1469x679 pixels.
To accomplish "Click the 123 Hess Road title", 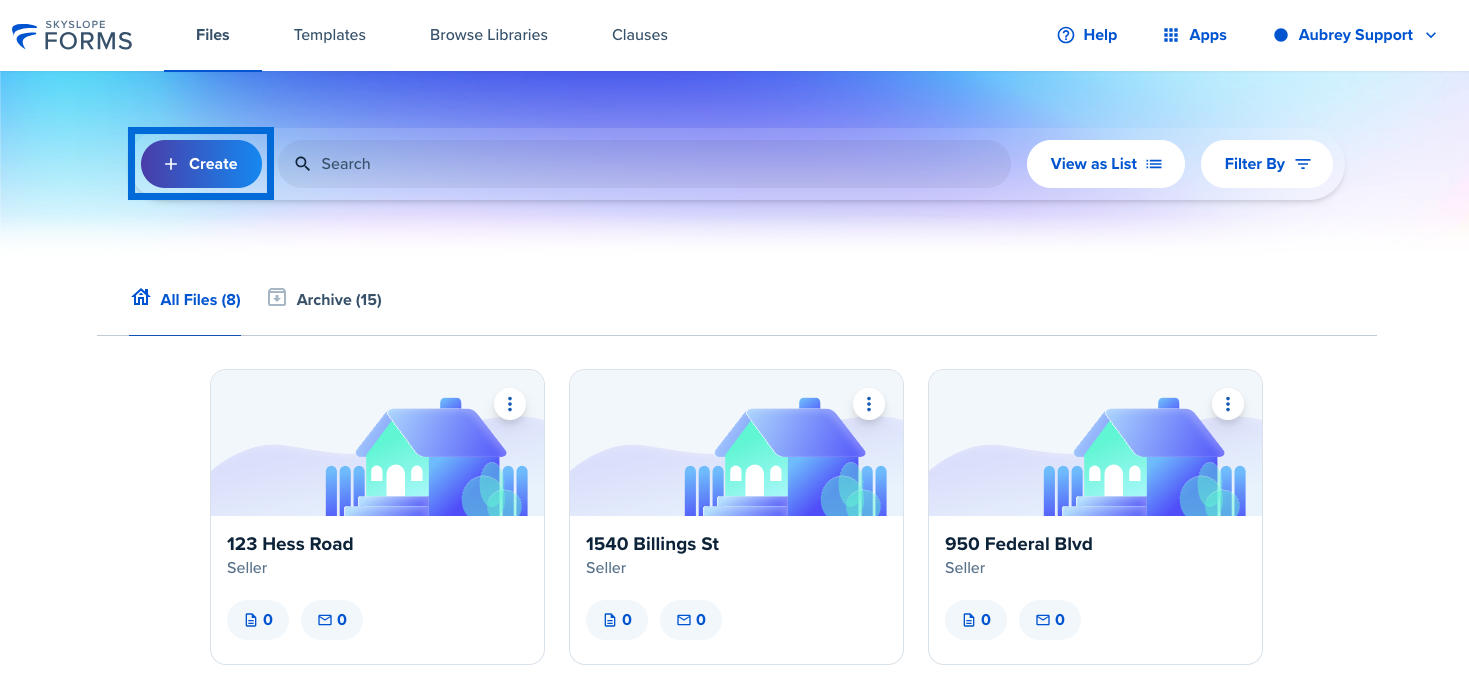I will click(290, 544).
